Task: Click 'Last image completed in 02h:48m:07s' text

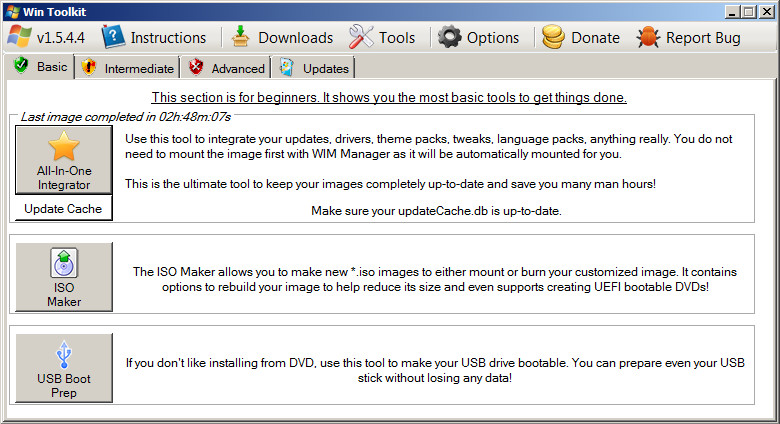Action: [125, 117]
